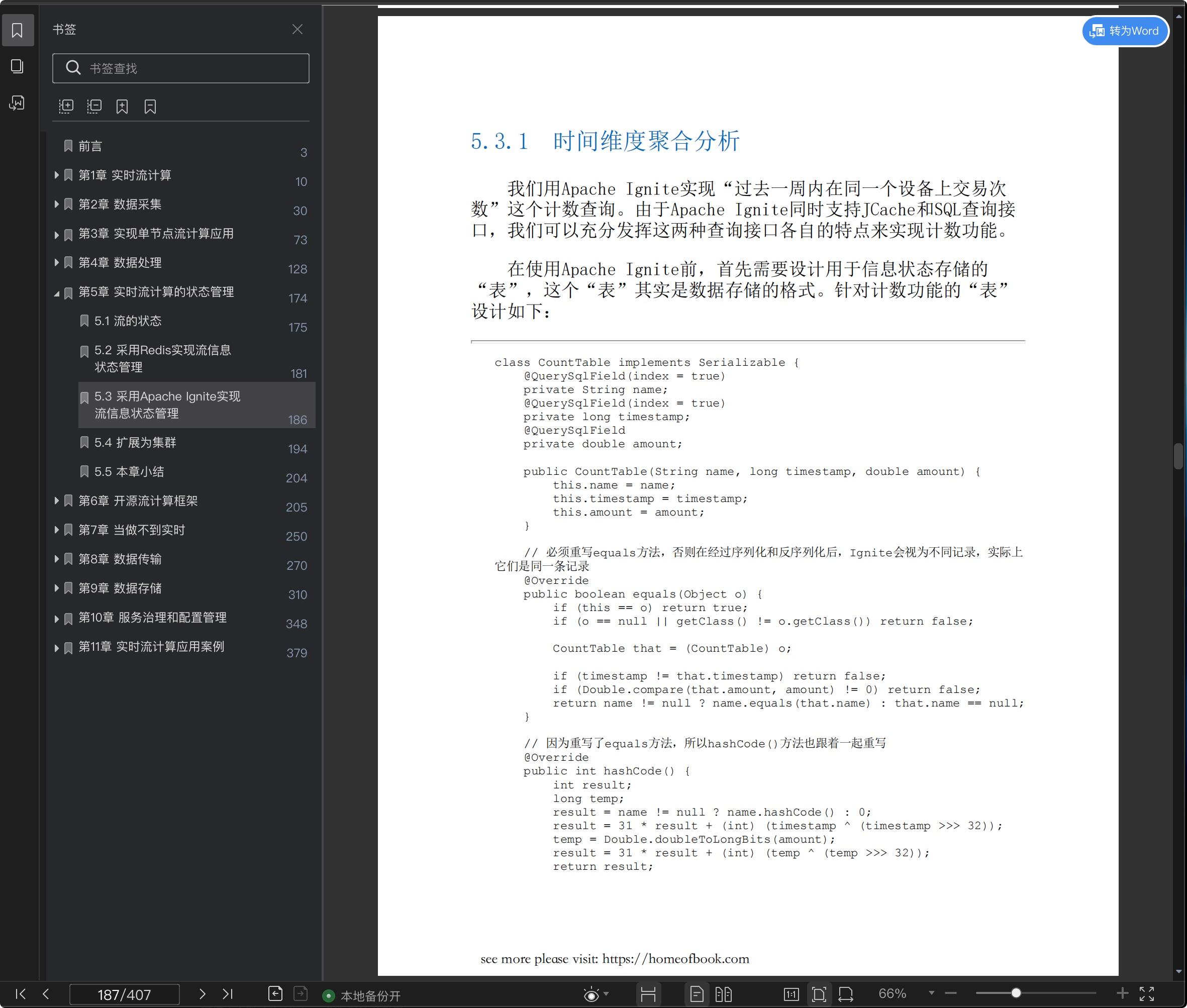Expand 第6章 开源流计算框架 bookmark
The height and width of the screenshot is (1008, 1187).
pos(57,500)
